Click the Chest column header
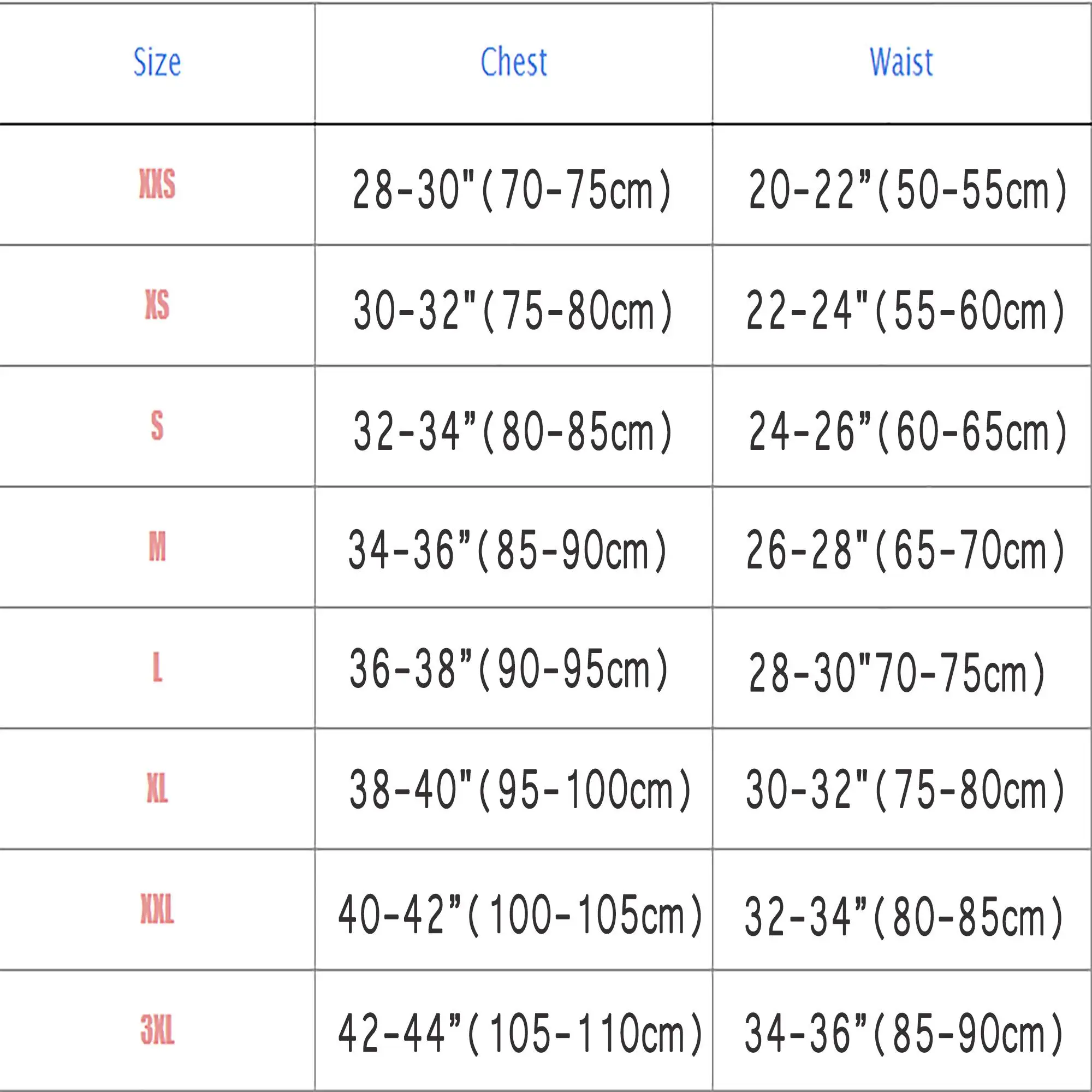The image size is (1092, 1092). [513, 62]
